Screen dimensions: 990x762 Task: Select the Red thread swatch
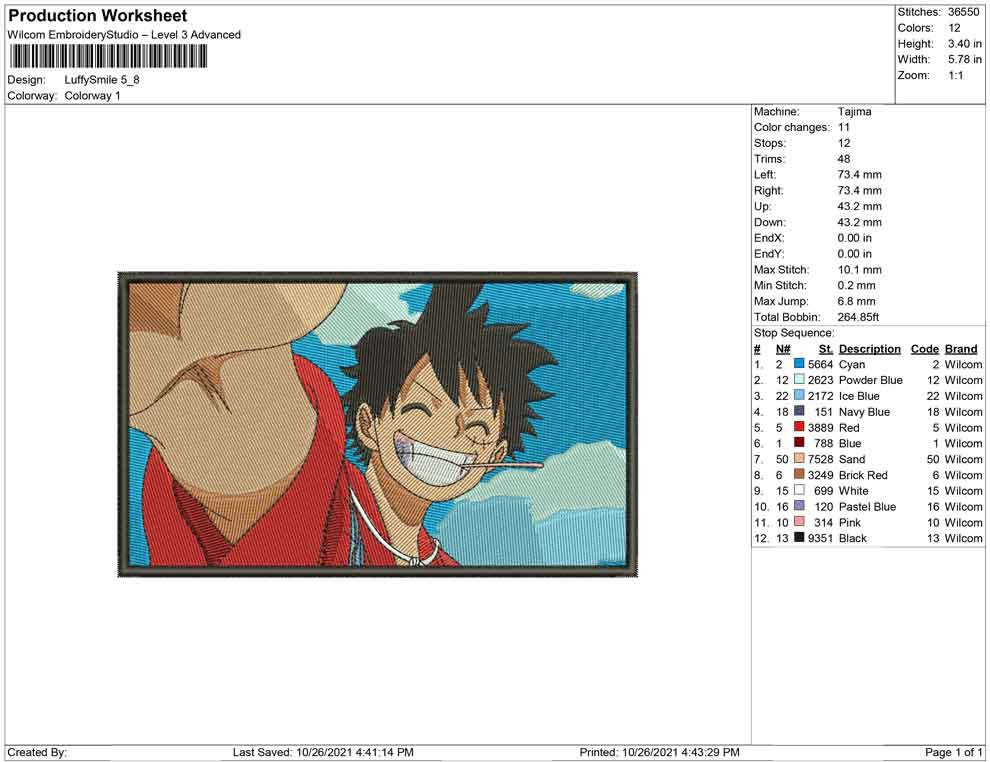[799, 427]
